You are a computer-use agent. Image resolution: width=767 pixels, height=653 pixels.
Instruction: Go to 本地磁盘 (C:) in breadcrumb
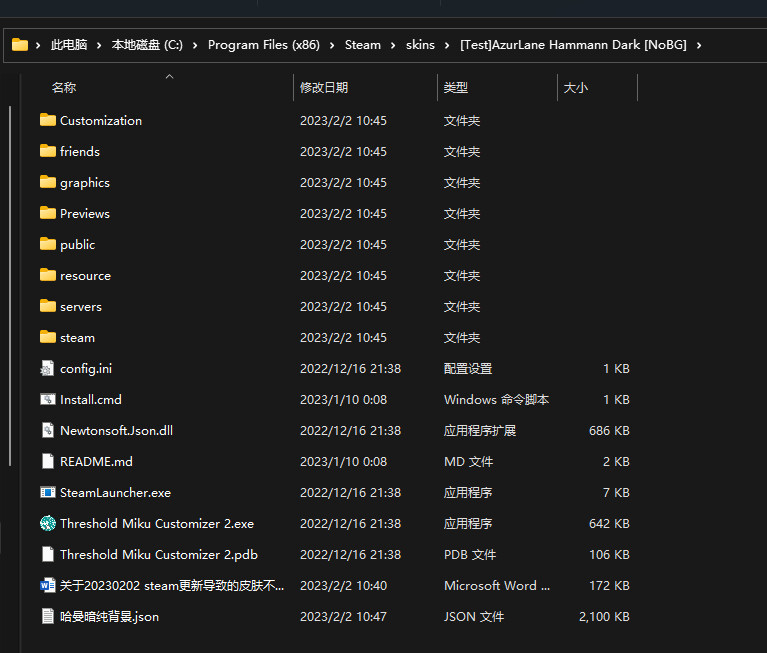coord(147,45)
